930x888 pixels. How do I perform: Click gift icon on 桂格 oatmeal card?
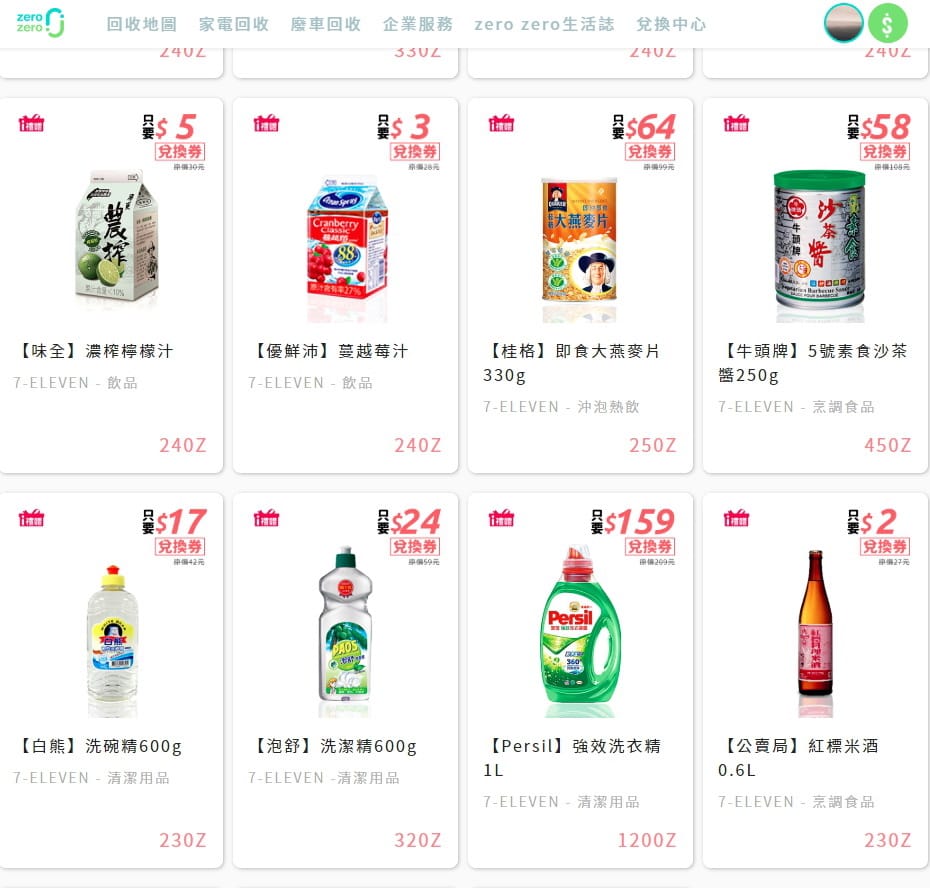(x=501, y=123)
